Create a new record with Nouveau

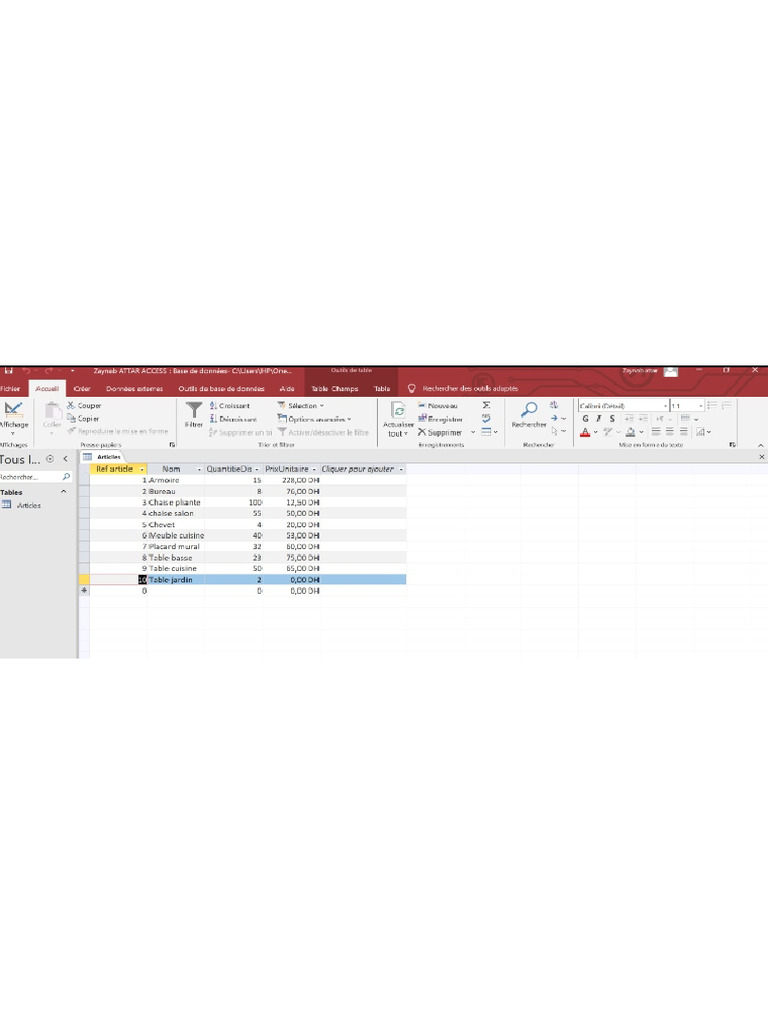click(x=438, y=406)
